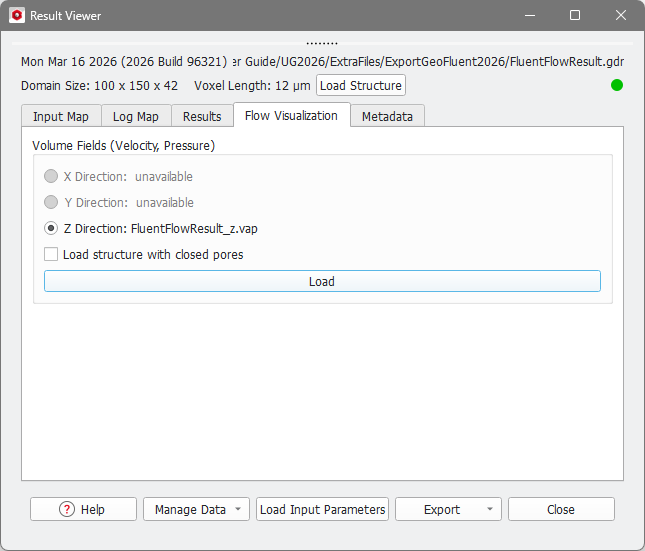Switch to the Log Map tab
This screenshot has width=645, height=551.
pyautogui.click(x=136, y=116)
